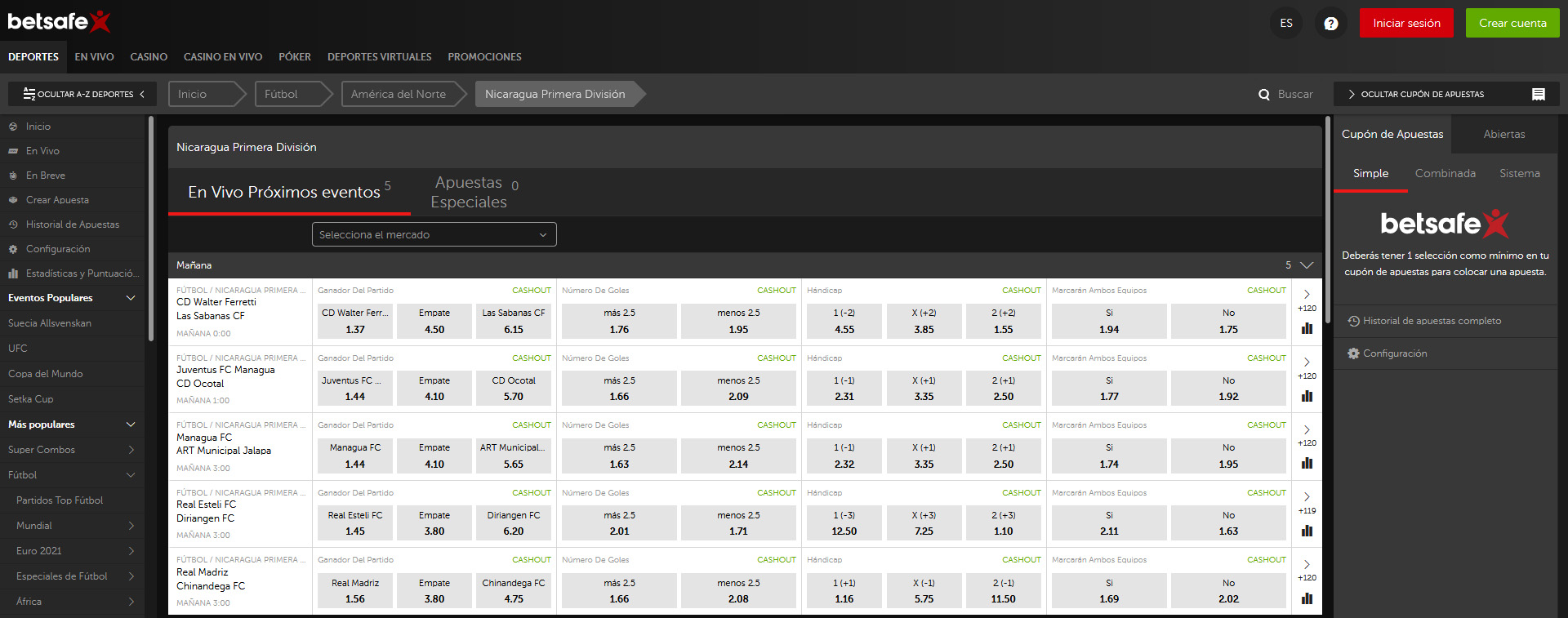Open the PROMOCIONES menu item
This screenshot has width=1568, height=618.
click(x=484, y=57)
